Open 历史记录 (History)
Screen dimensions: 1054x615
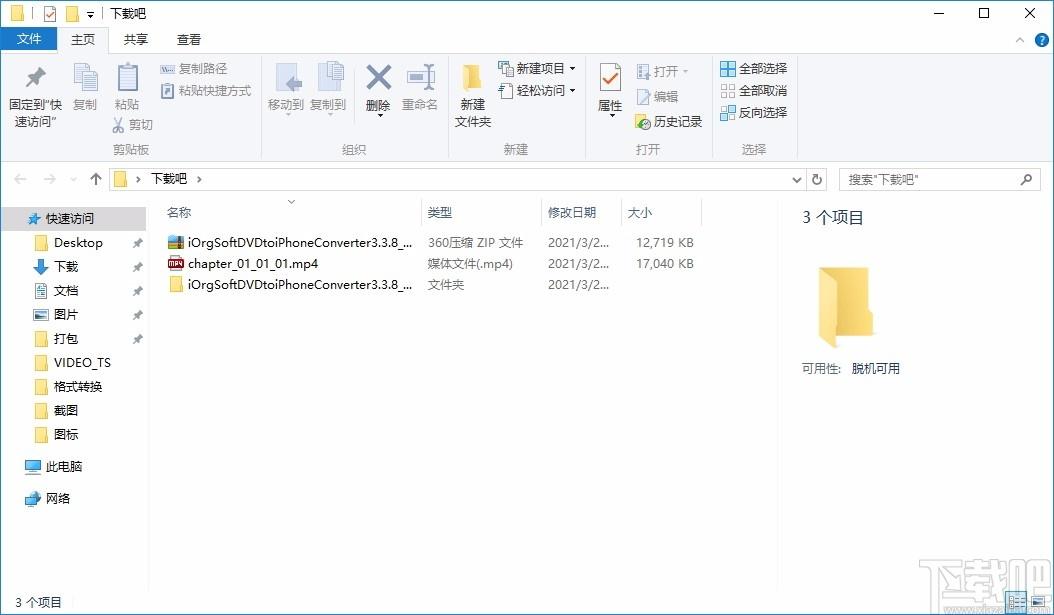(x=669, y=122)
